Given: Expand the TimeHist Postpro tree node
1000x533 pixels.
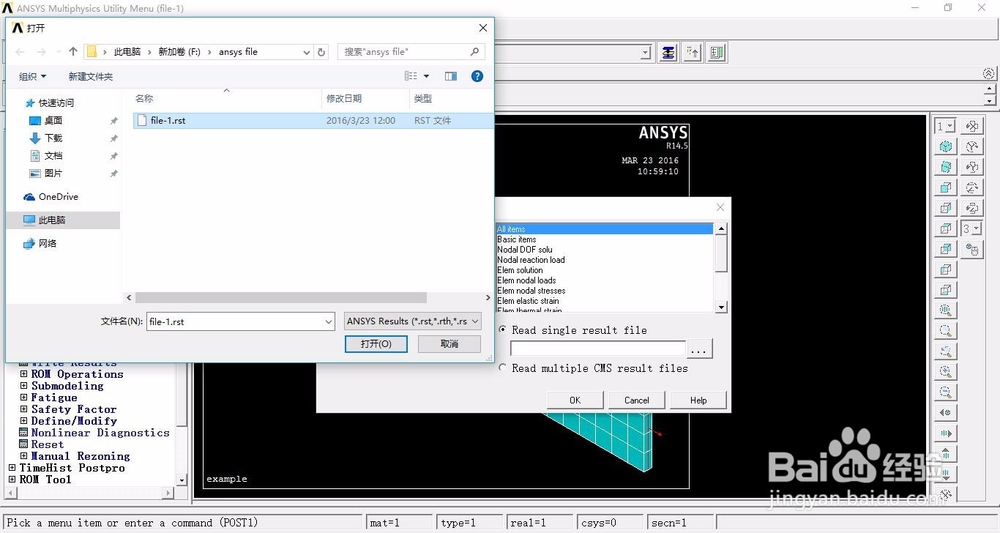Looking at the screenshot, I should pyautogui.click(x=12, y=467).
